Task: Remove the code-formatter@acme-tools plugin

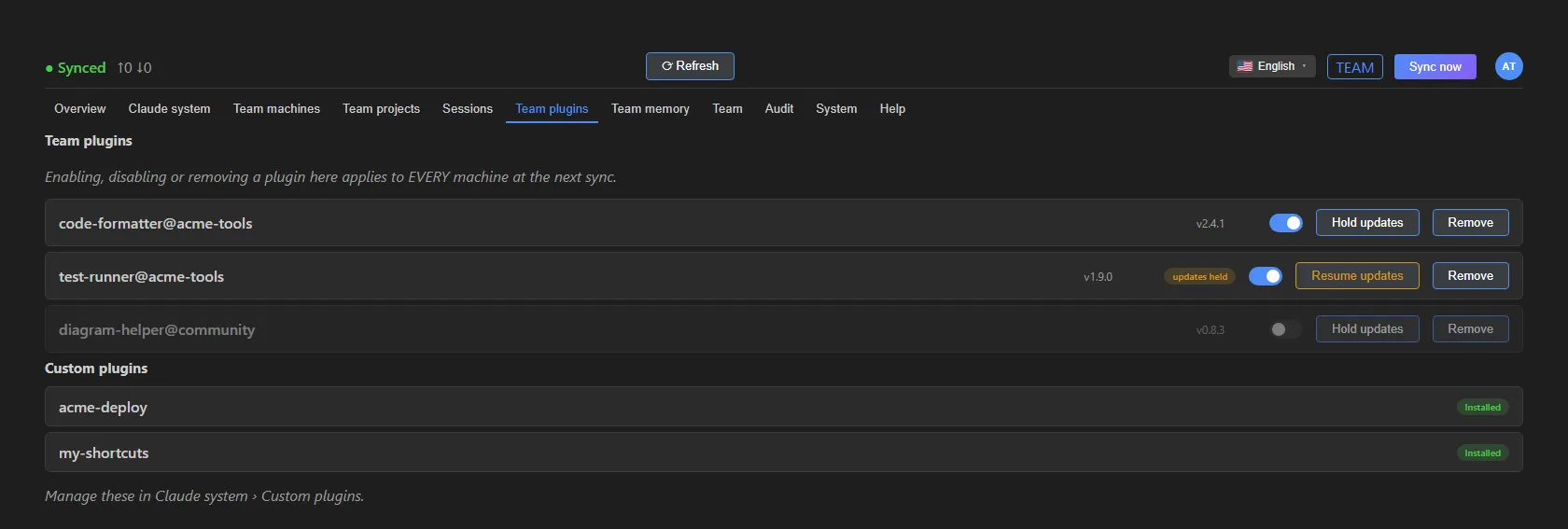Action: point(1470,223)
